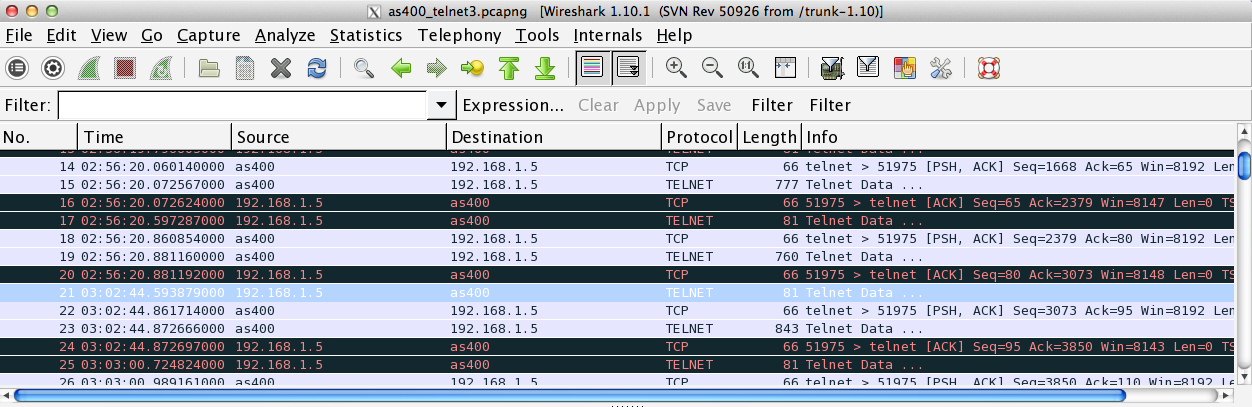Image resolution: width=1252 pixels, height=407 pixels.
Task: Go back in packet history
Action: [401, 68]
